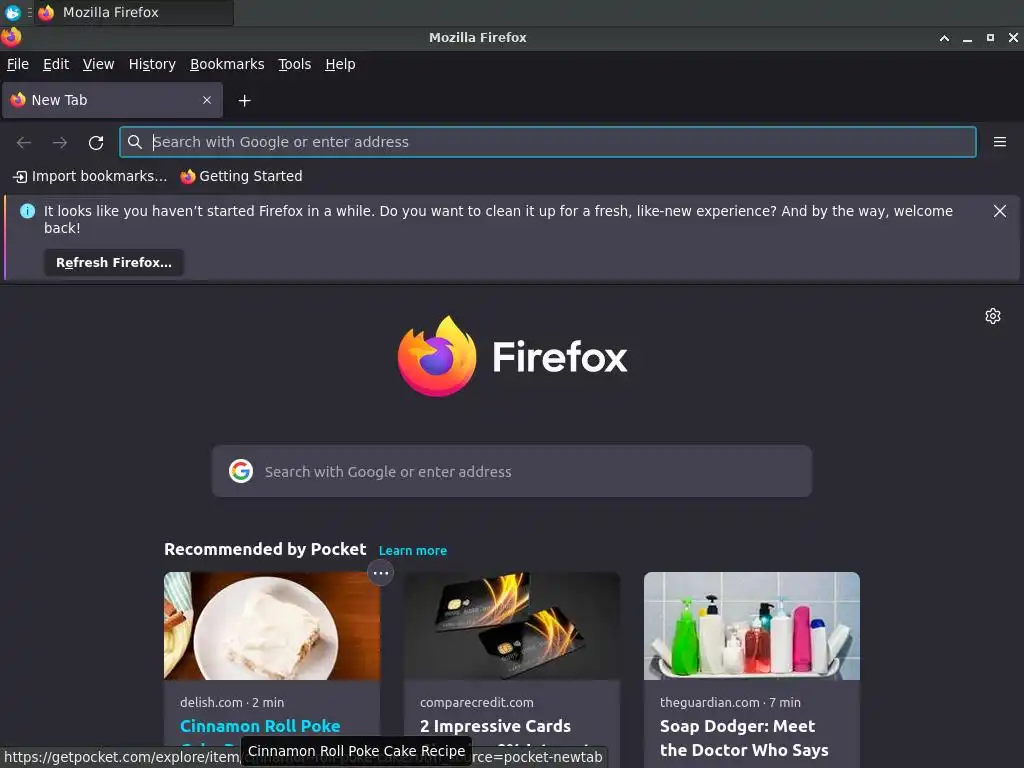
Task: Open the 2 Impressive Cards article title
Action: (x=496, y=726)
